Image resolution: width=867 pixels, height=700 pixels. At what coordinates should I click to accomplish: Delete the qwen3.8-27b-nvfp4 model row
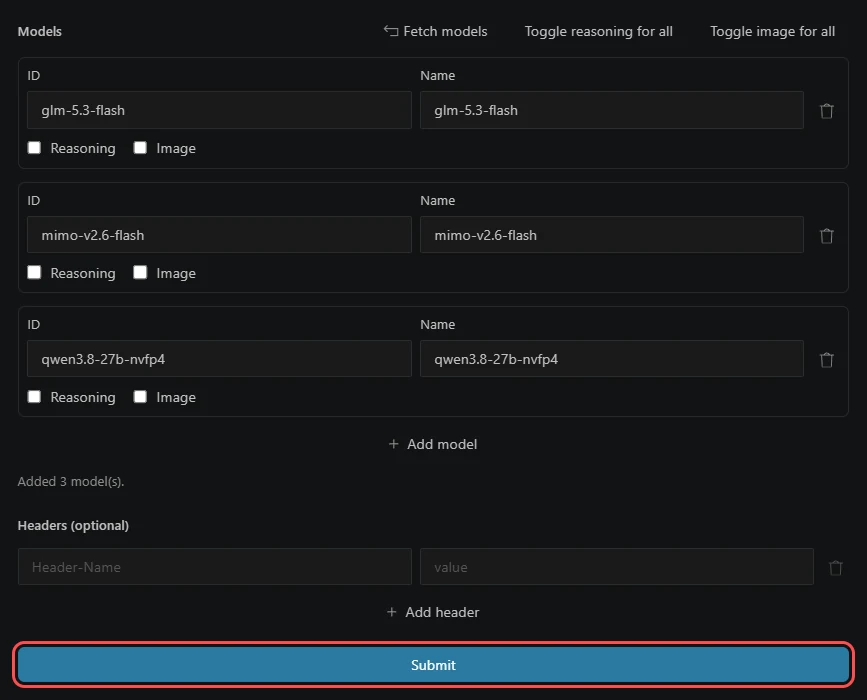(827, 359)
